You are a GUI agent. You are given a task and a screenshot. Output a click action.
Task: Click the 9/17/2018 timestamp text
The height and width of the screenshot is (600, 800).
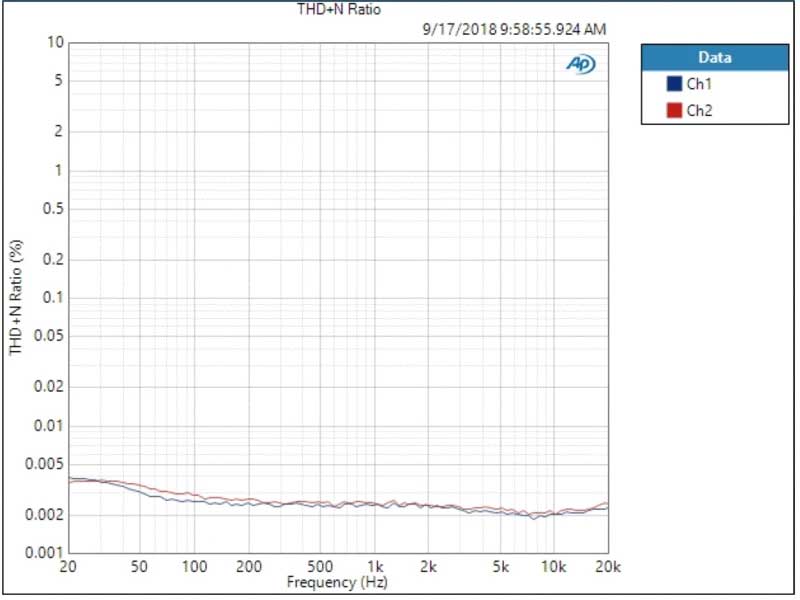(515, 30)
